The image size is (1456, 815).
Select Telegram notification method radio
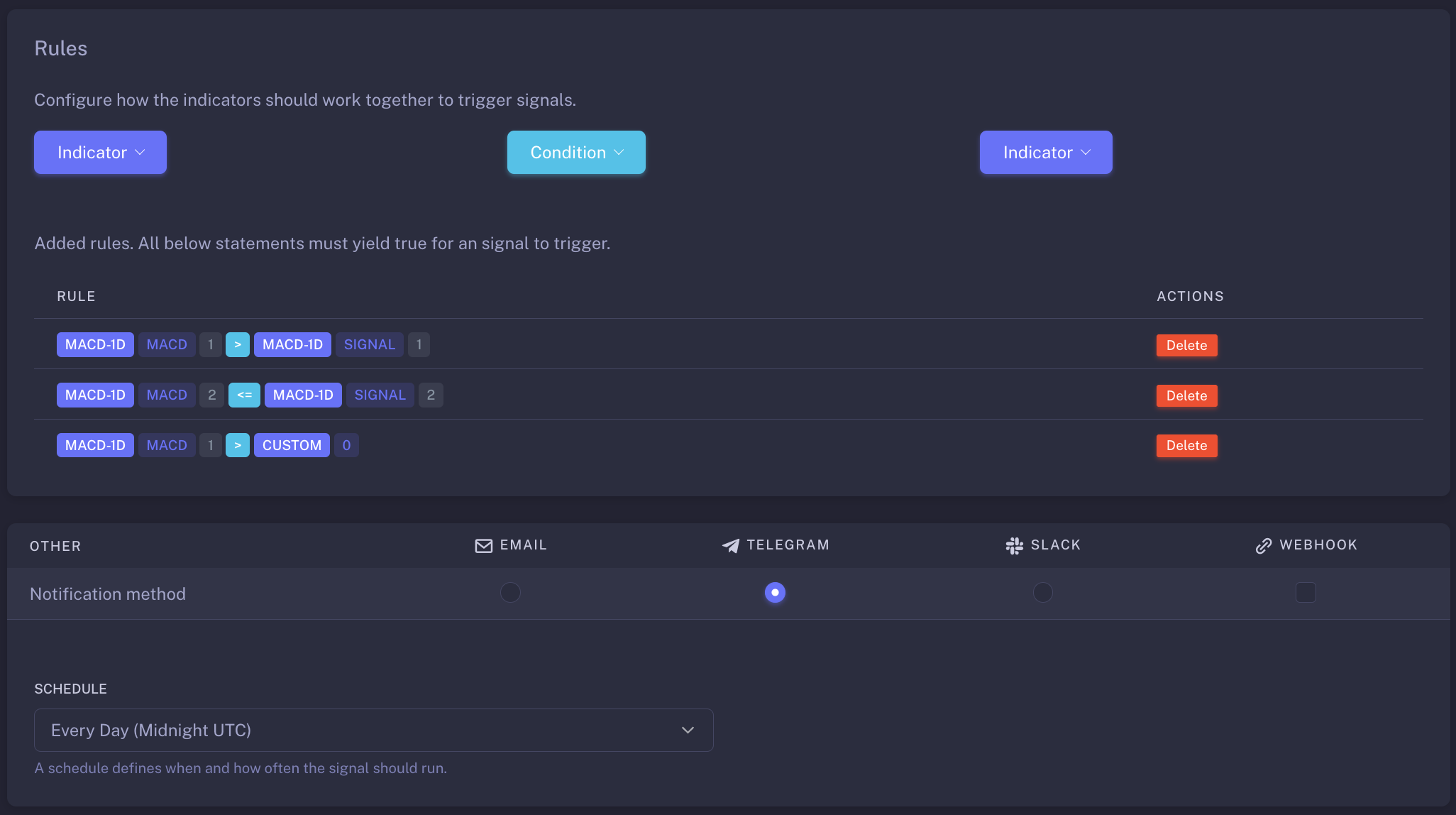click(775, 592)
